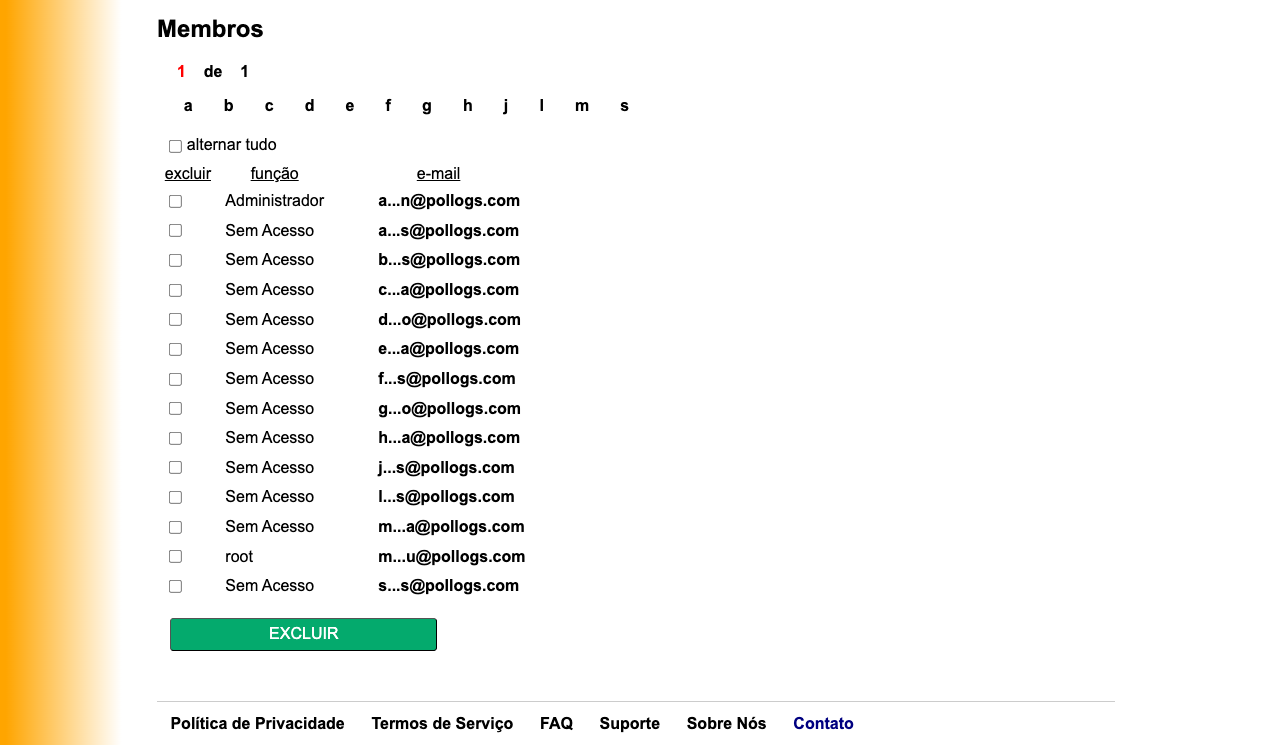This screenshot has width=1276, height=745.
Task: Filter members by letter 'm'
Action: [x=581, y=106]
